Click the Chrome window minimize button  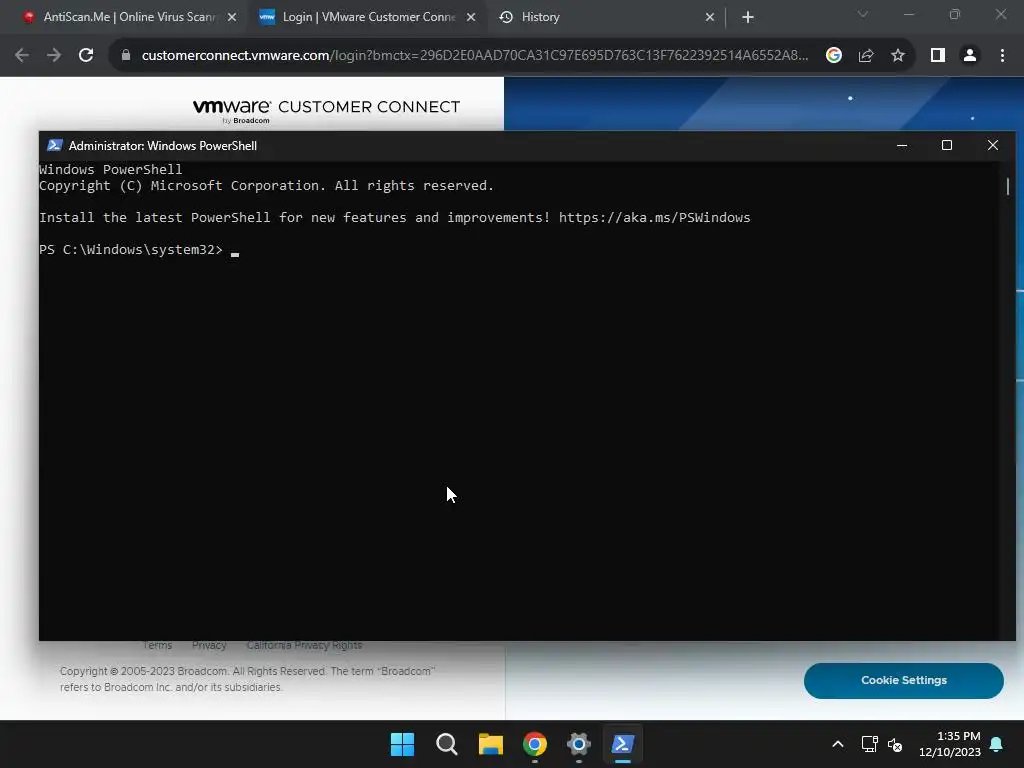point(909,14)
